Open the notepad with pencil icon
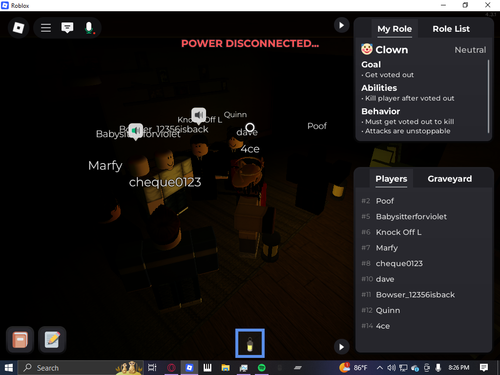Viewport: 500px width, 375px height. [x=52, y=340]
